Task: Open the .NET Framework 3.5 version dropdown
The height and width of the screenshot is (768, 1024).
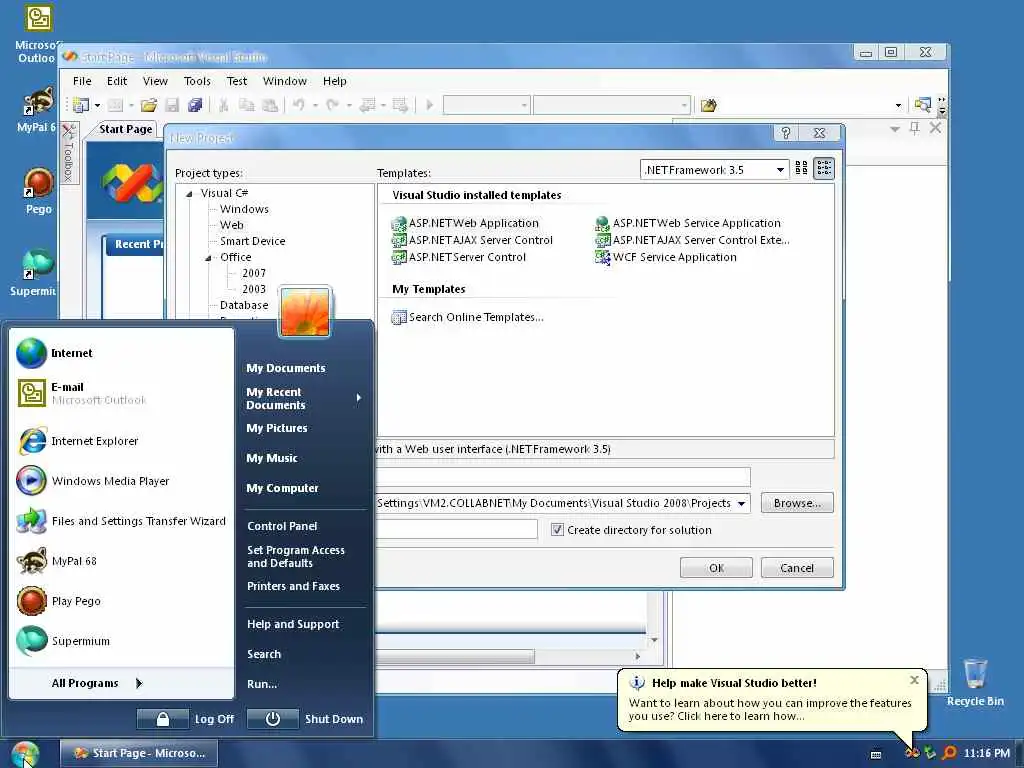Action: pyautogui.click(x=780, y=170)
